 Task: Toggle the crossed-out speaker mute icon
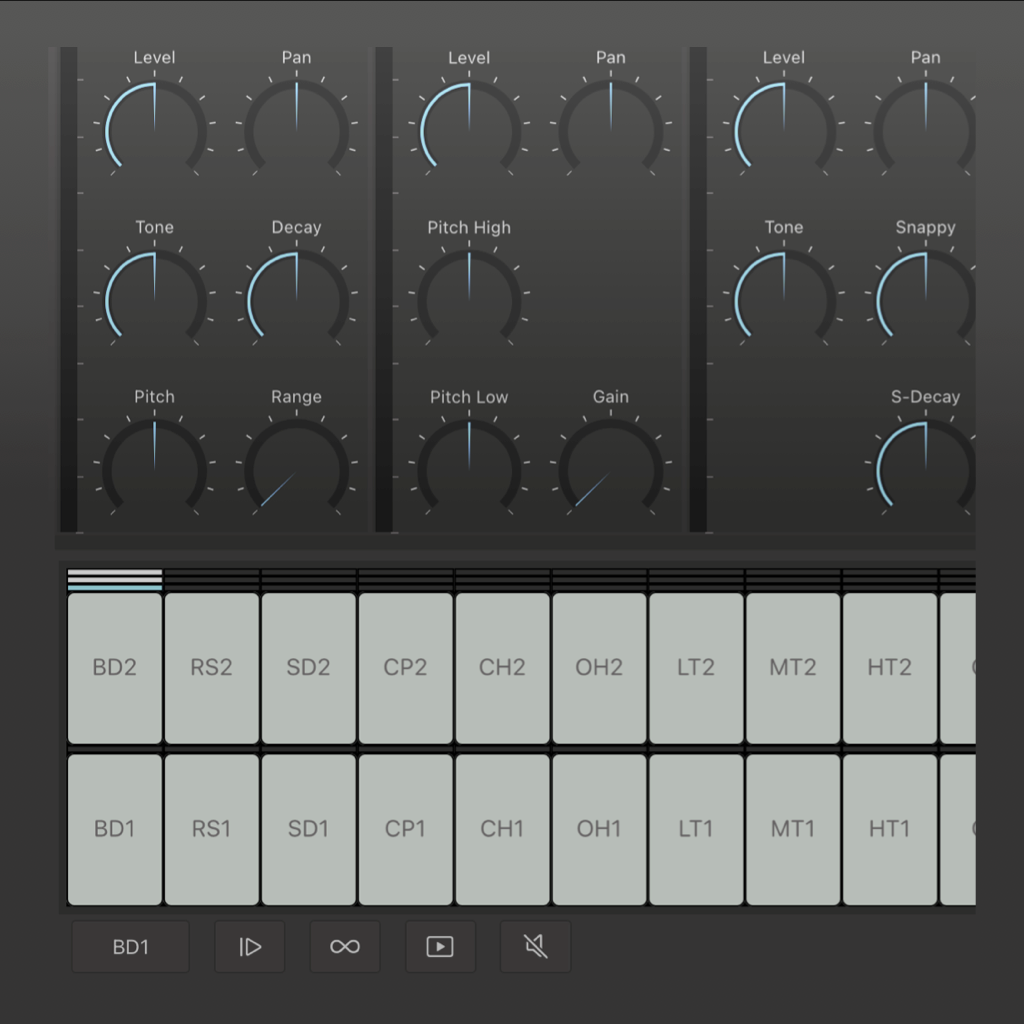pos(536,946)
